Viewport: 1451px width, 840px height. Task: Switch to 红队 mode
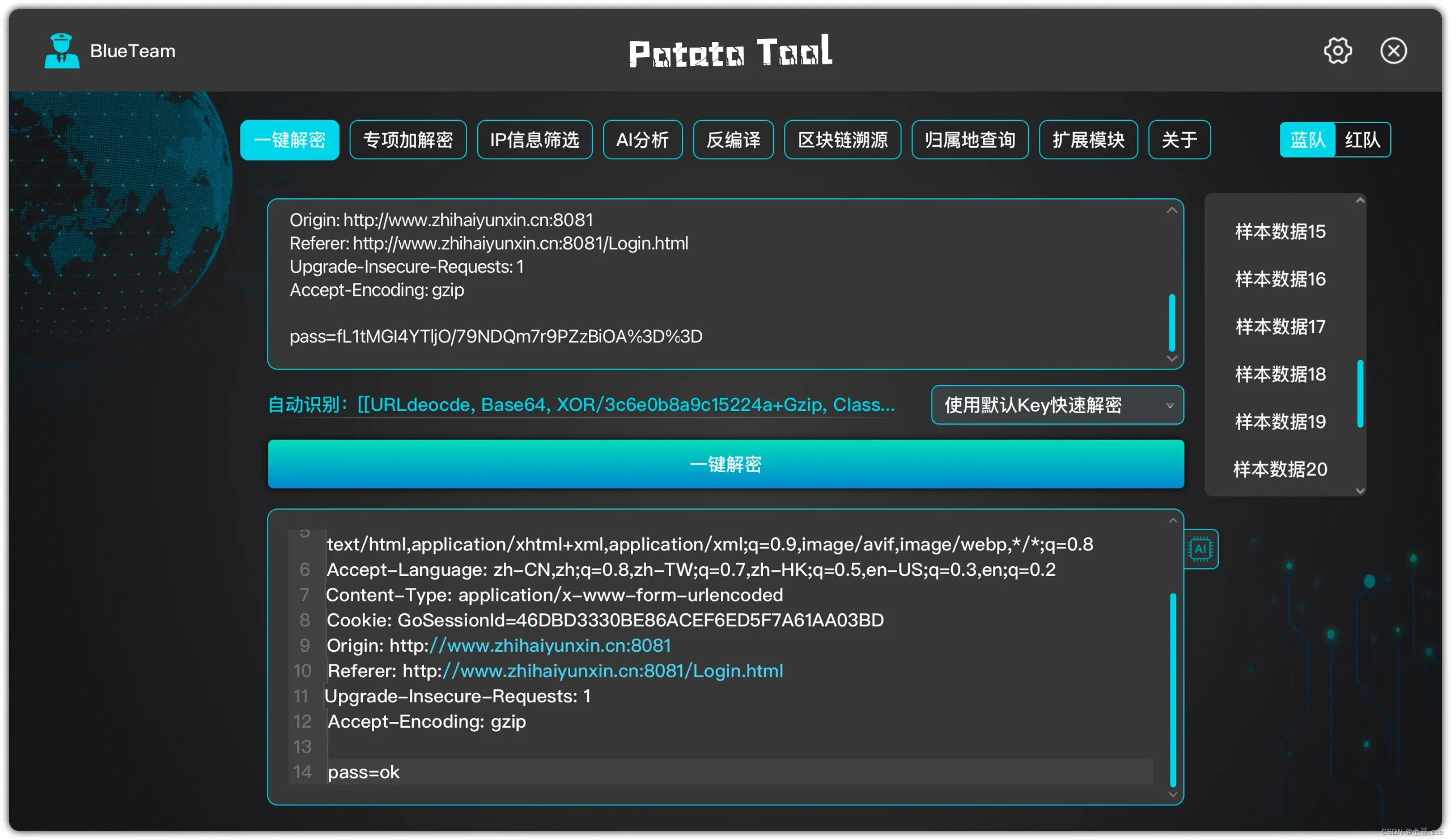[1362, 140]
